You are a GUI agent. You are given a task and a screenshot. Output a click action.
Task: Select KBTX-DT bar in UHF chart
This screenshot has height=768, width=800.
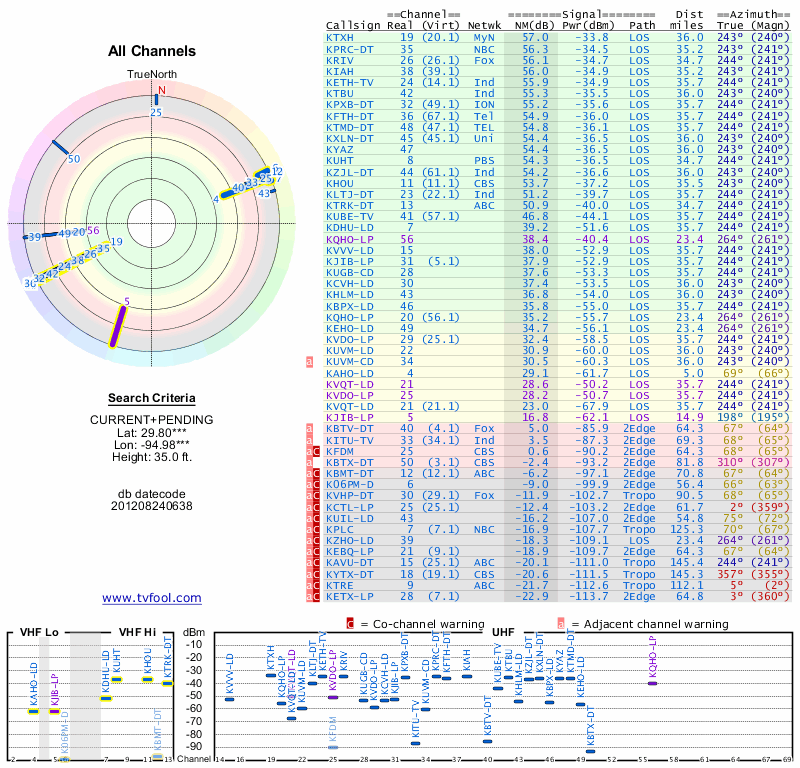point(590,751)
